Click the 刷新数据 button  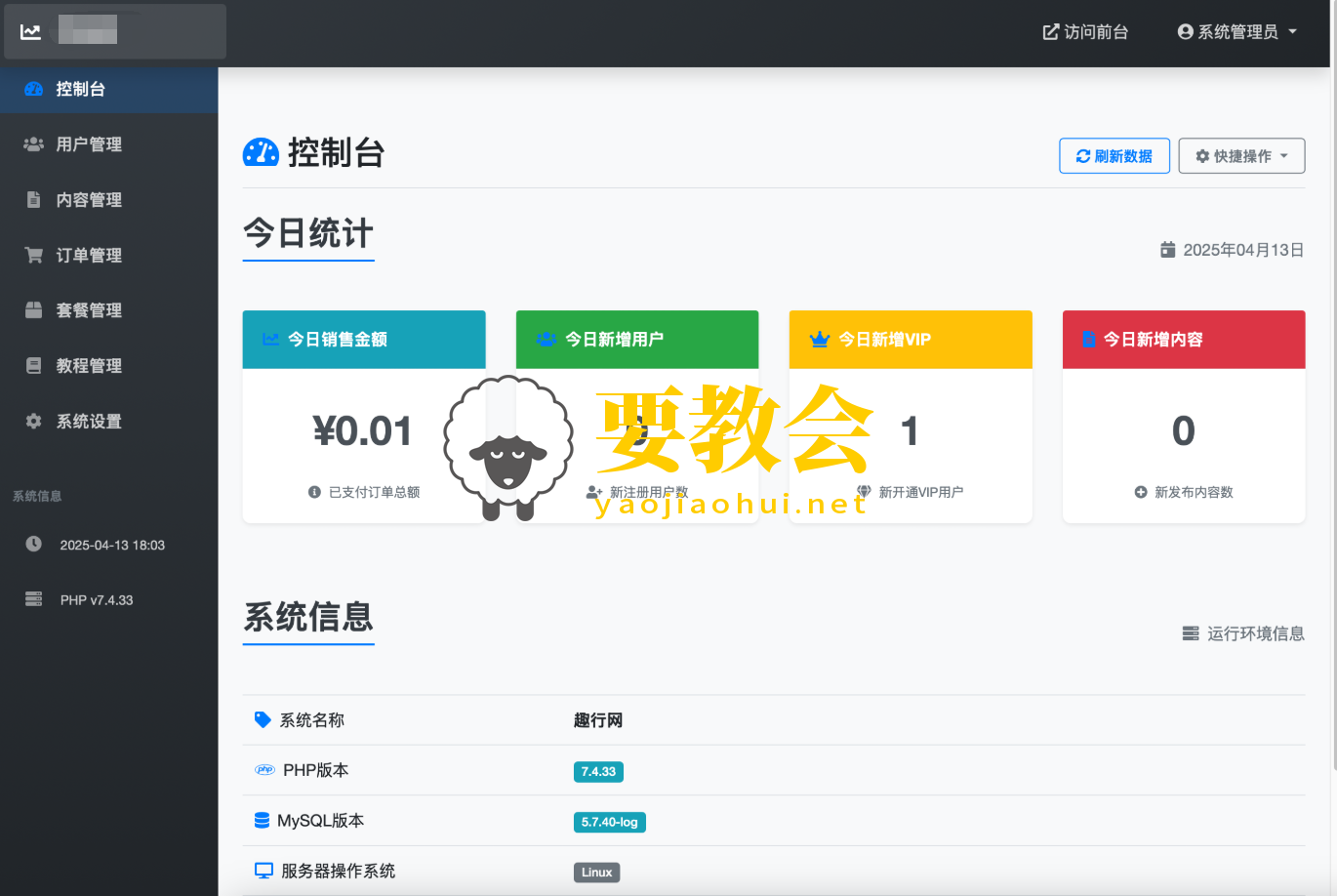click(x=1114, y=156)
